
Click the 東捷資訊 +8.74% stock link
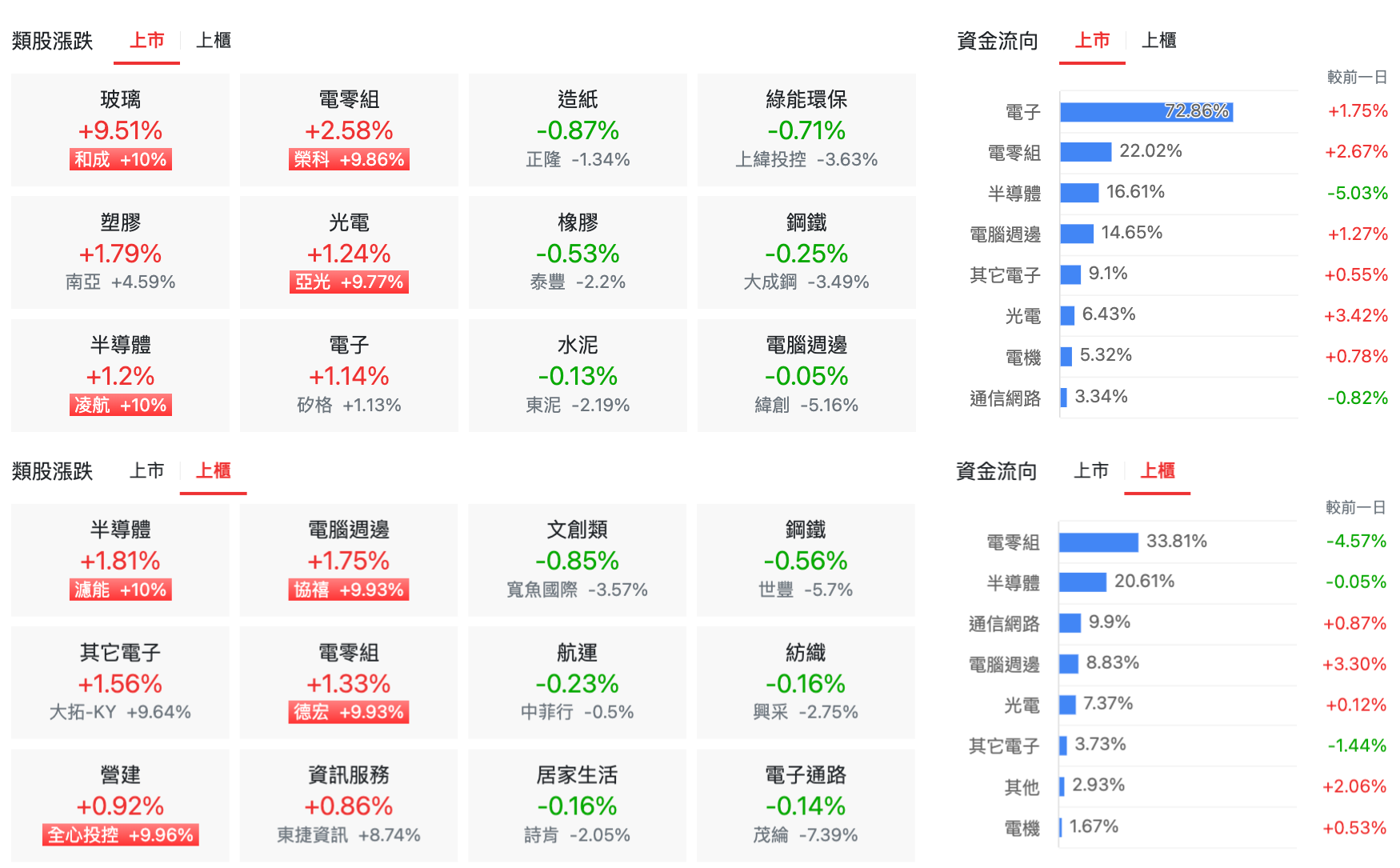(x=348, y=834)
